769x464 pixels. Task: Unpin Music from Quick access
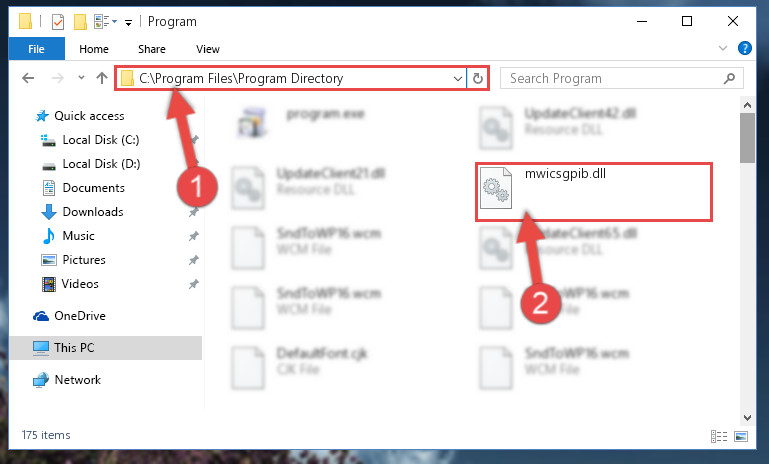(x=194, y=236)
